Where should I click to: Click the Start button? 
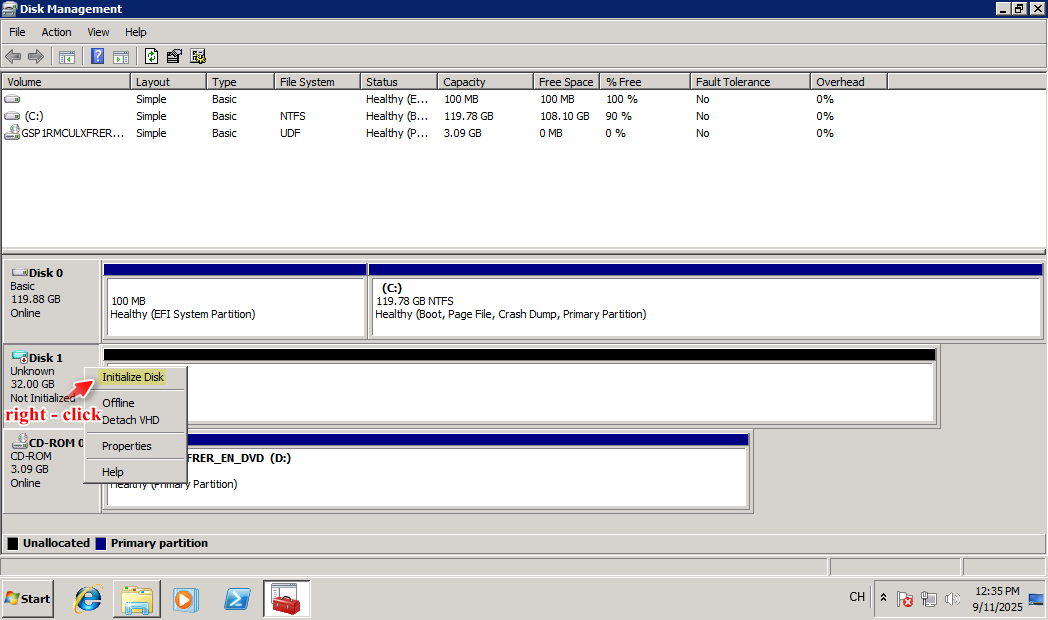[x=28, y=599]
